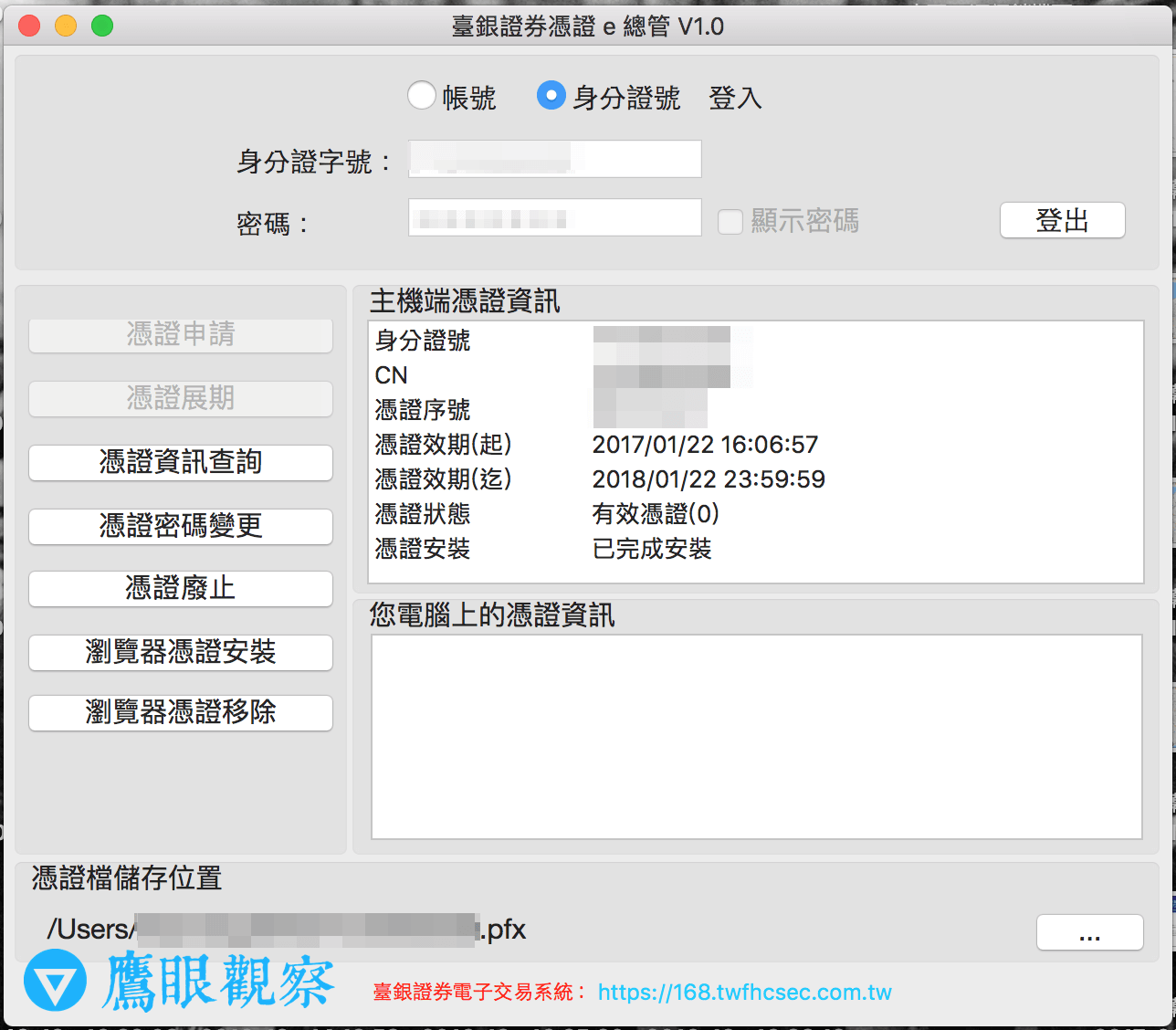
Task: Toggle the 顯示密碼 checkbox
Action: 730,222
